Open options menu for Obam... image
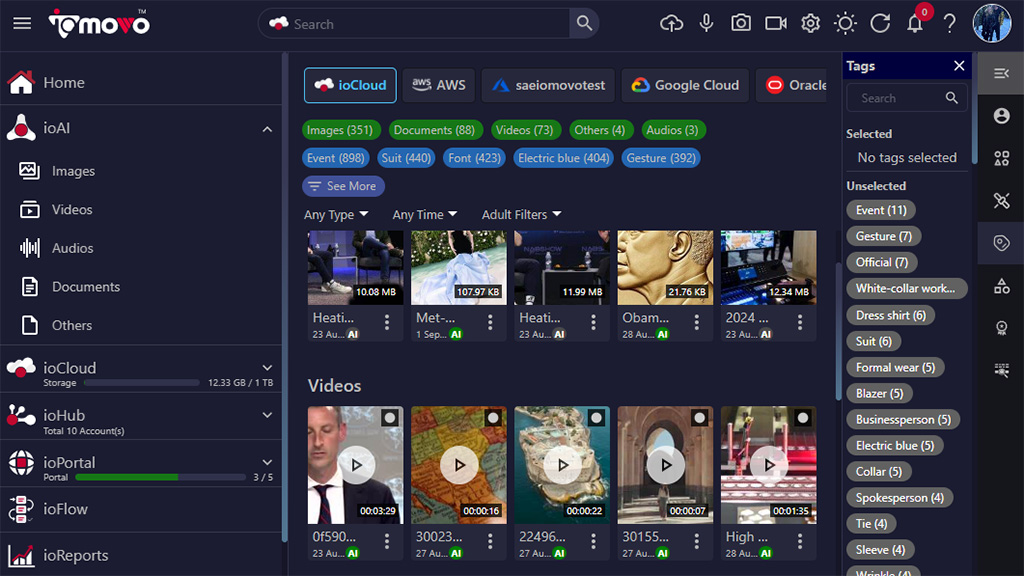The image size is (1024, 576). coord(697,322)
